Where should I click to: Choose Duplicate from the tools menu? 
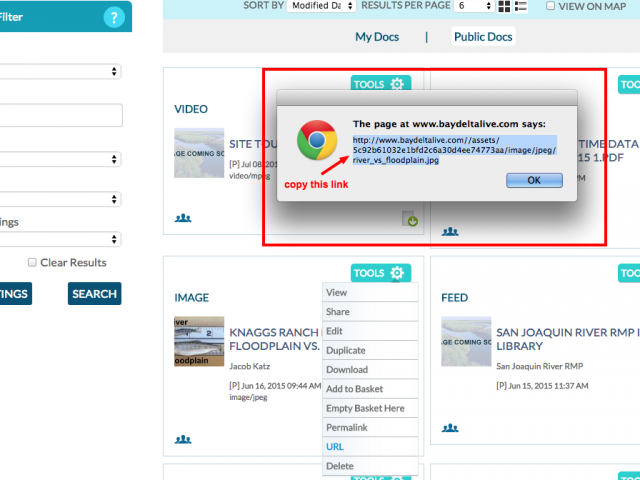tap(370, 350)
